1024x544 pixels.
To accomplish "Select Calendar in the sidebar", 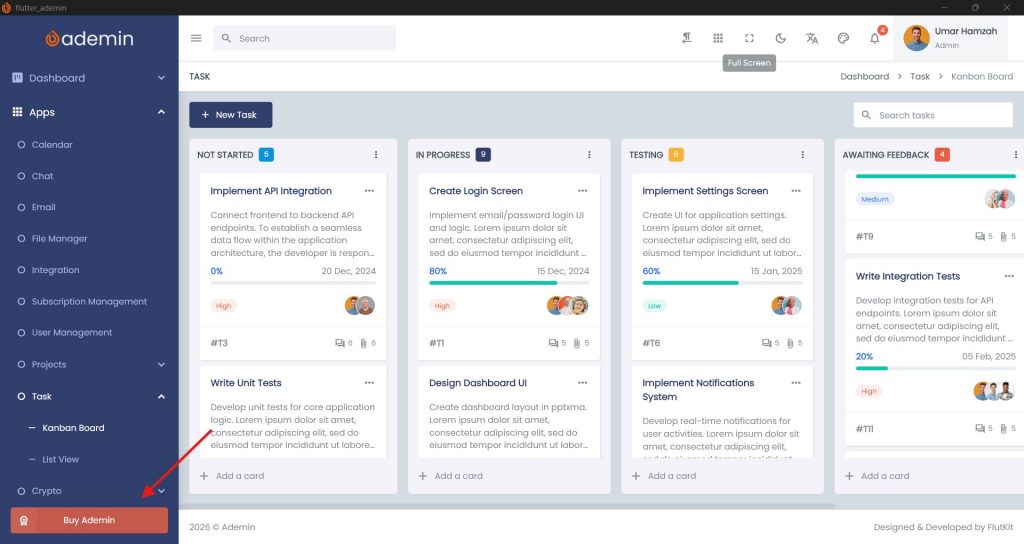I will click(52, 145).
